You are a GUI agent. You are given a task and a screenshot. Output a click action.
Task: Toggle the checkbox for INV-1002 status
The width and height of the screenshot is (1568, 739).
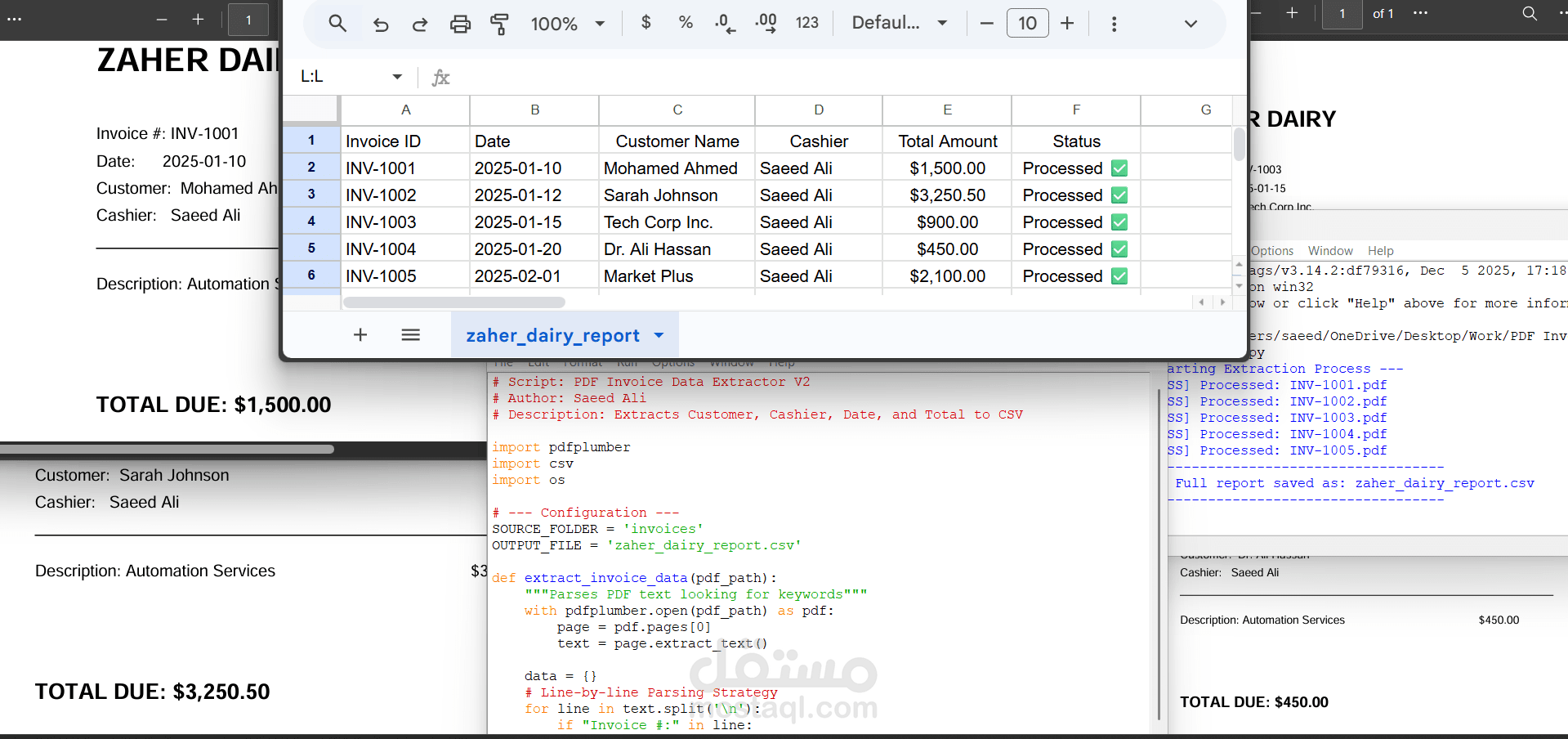[x=1119, y=195]
